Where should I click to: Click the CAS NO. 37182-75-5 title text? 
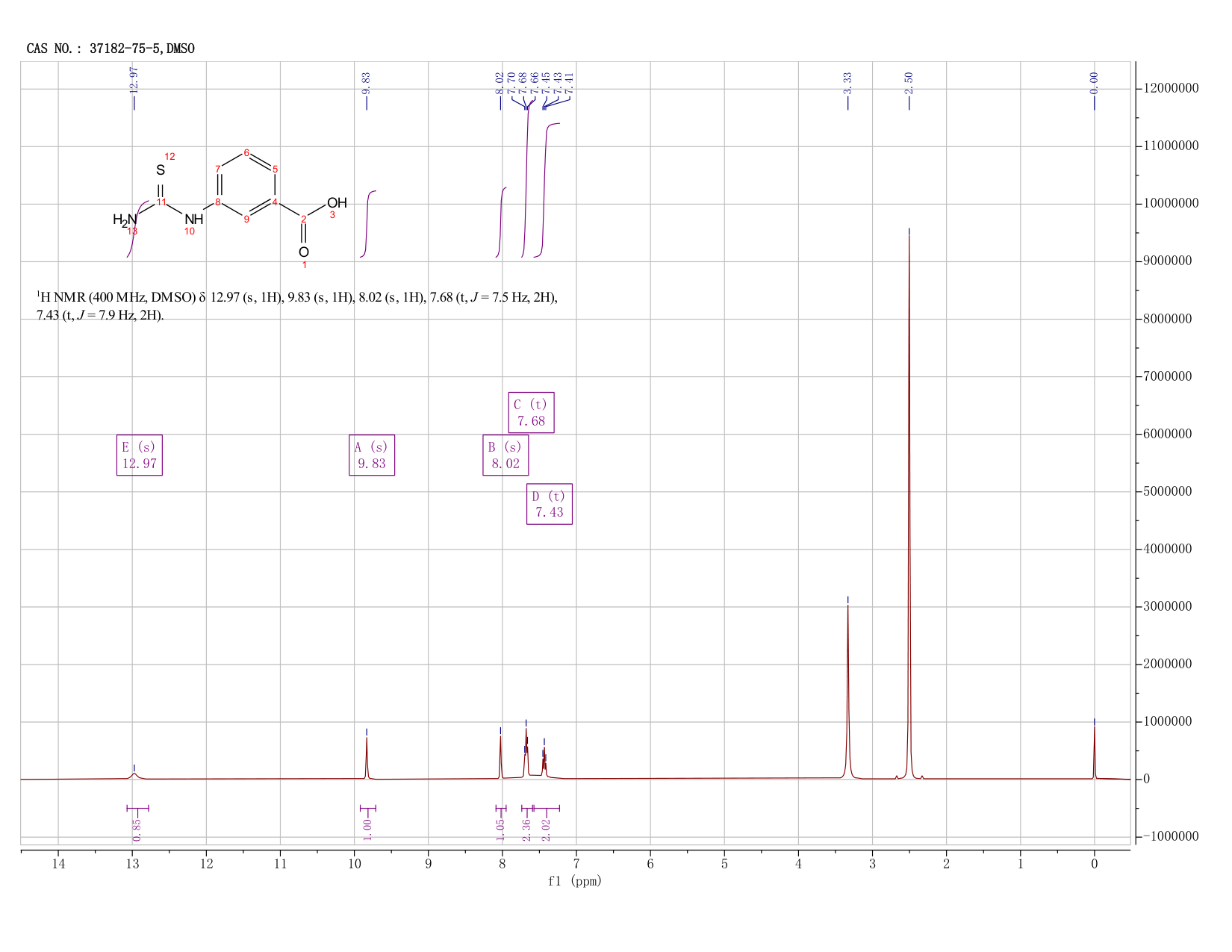pos(111,49)
